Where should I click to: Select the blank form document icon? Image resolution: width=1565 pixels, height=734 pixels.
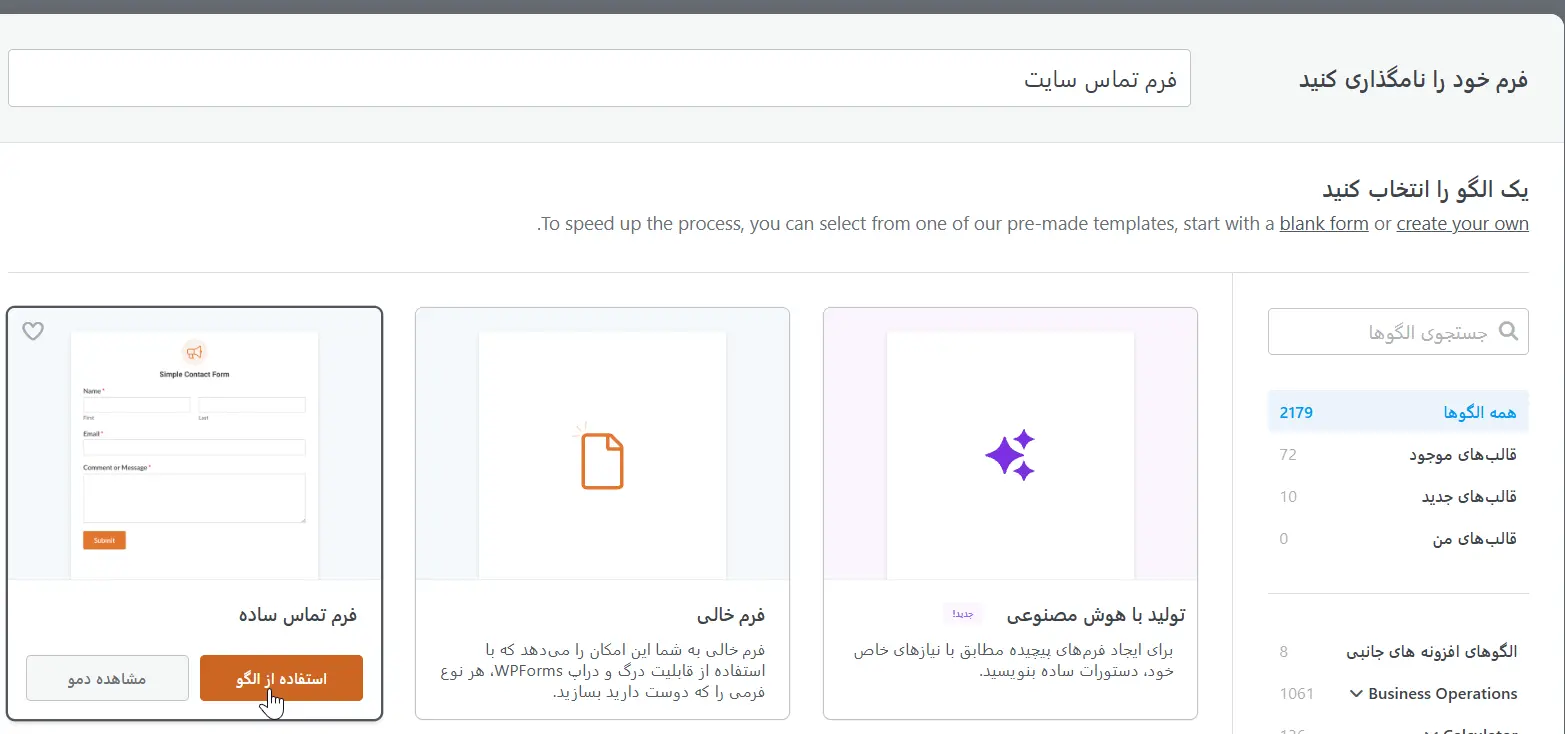pyautogui.click(x=601, y=459)
